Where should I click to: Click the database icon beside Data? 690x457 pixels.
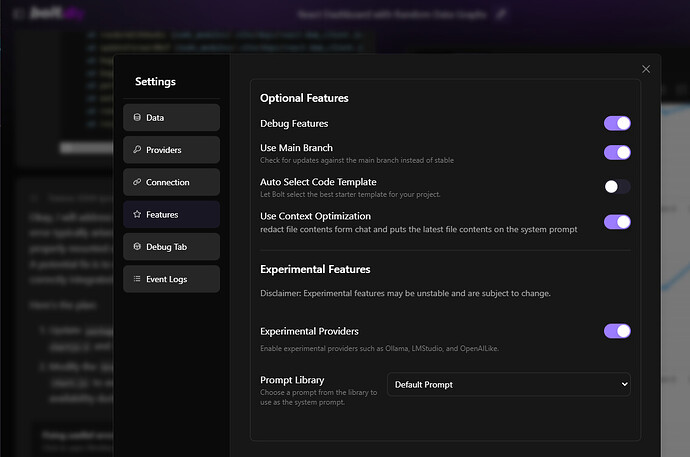[137, 117]
